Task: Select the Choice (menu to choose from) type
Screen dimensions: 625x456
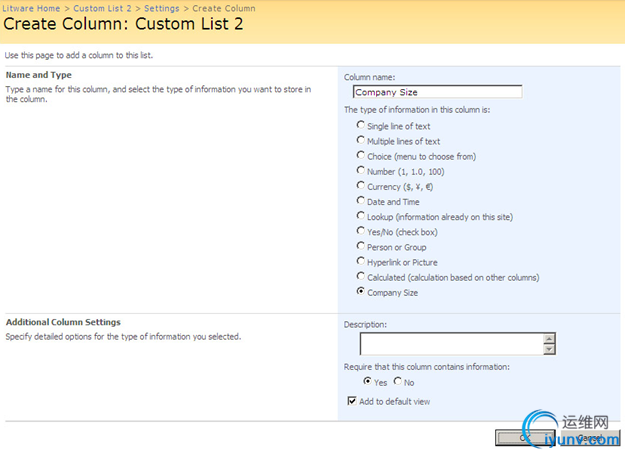Action: click(361, 156)
